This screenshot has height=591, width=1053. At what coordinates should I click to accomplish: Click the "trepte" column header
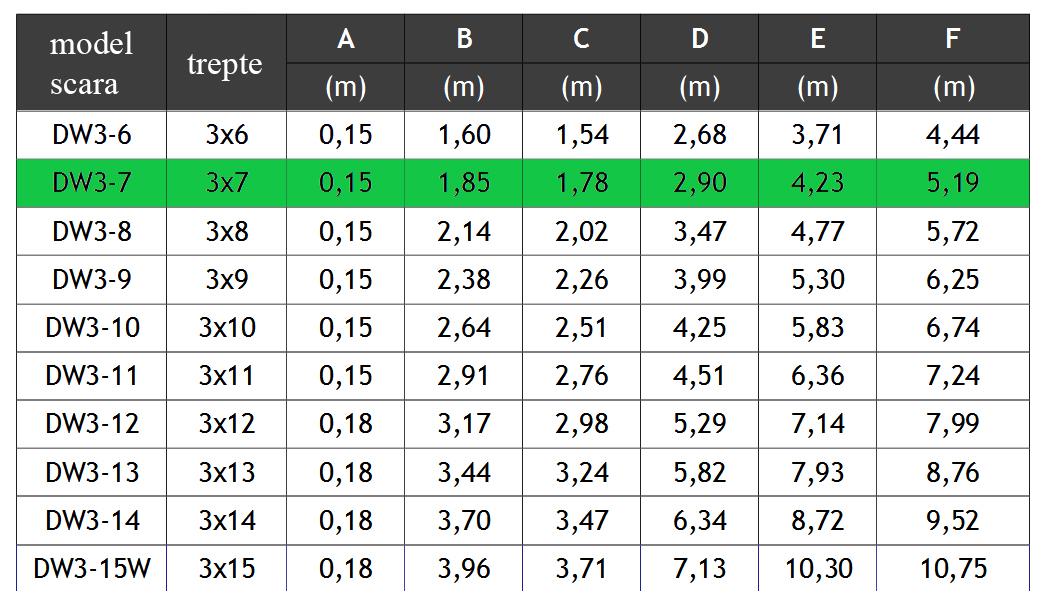coord(225,63)
